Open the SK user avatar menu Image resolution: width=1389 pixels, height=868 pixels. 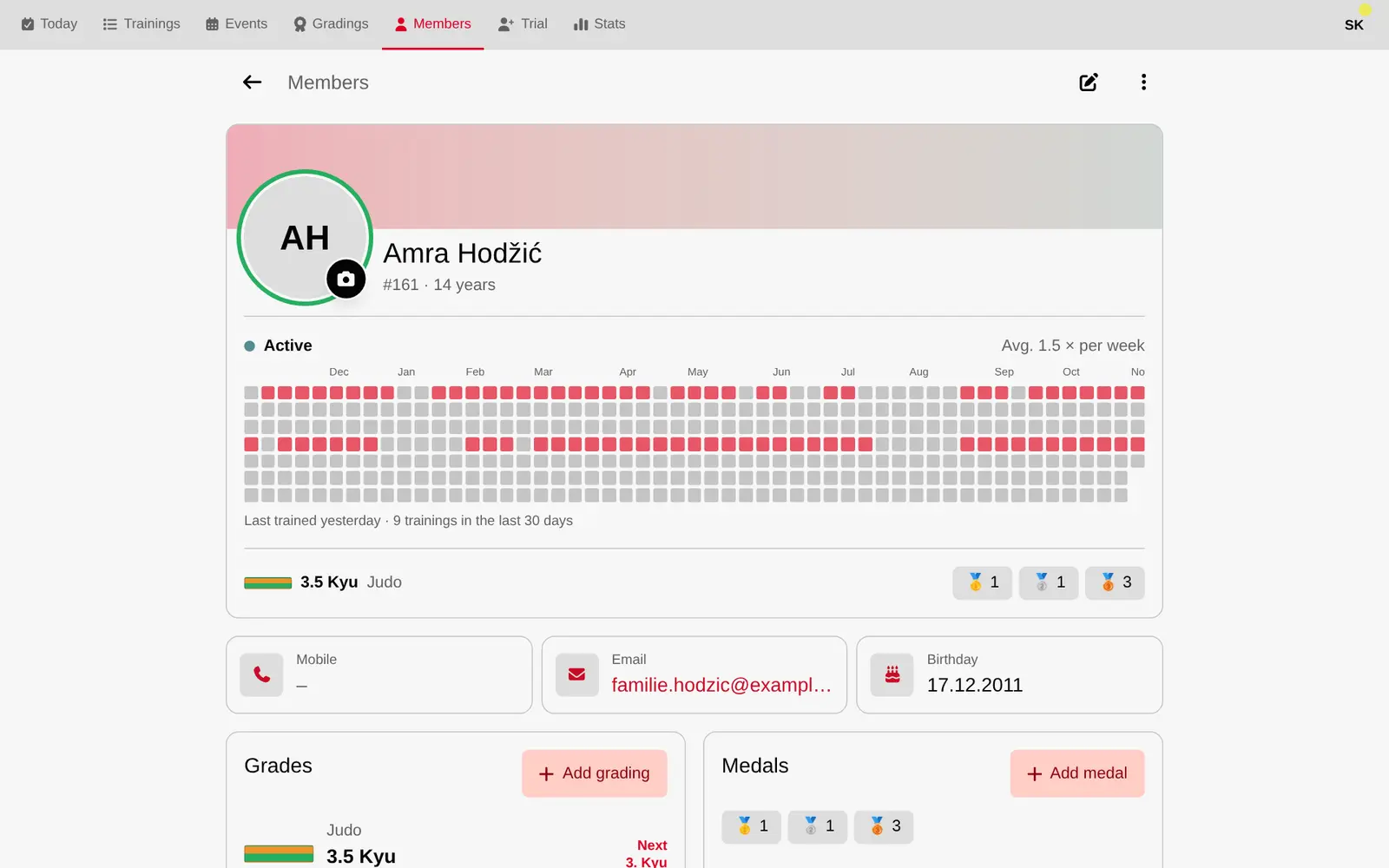point(1354,24)
